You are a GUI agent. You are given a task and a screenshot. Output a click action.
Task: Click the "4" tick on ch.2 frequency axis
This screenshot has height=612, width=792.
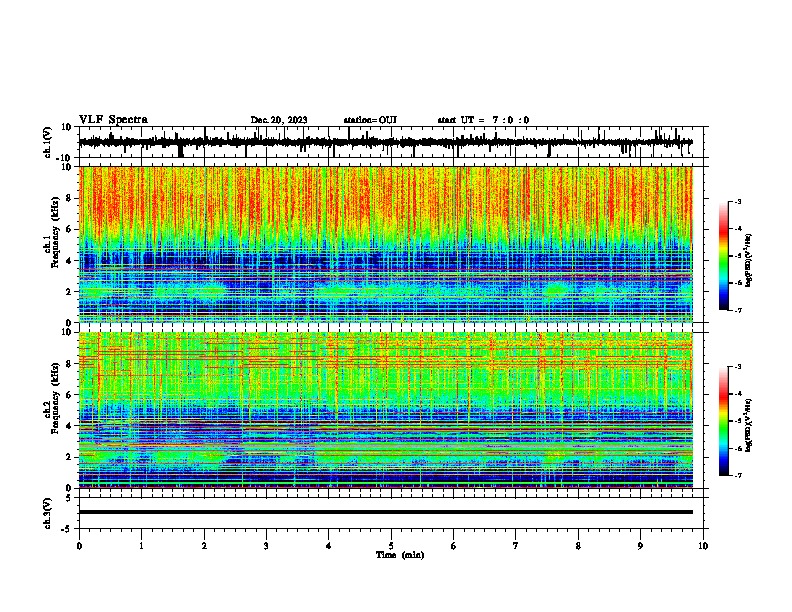click(x=69, y=426)
